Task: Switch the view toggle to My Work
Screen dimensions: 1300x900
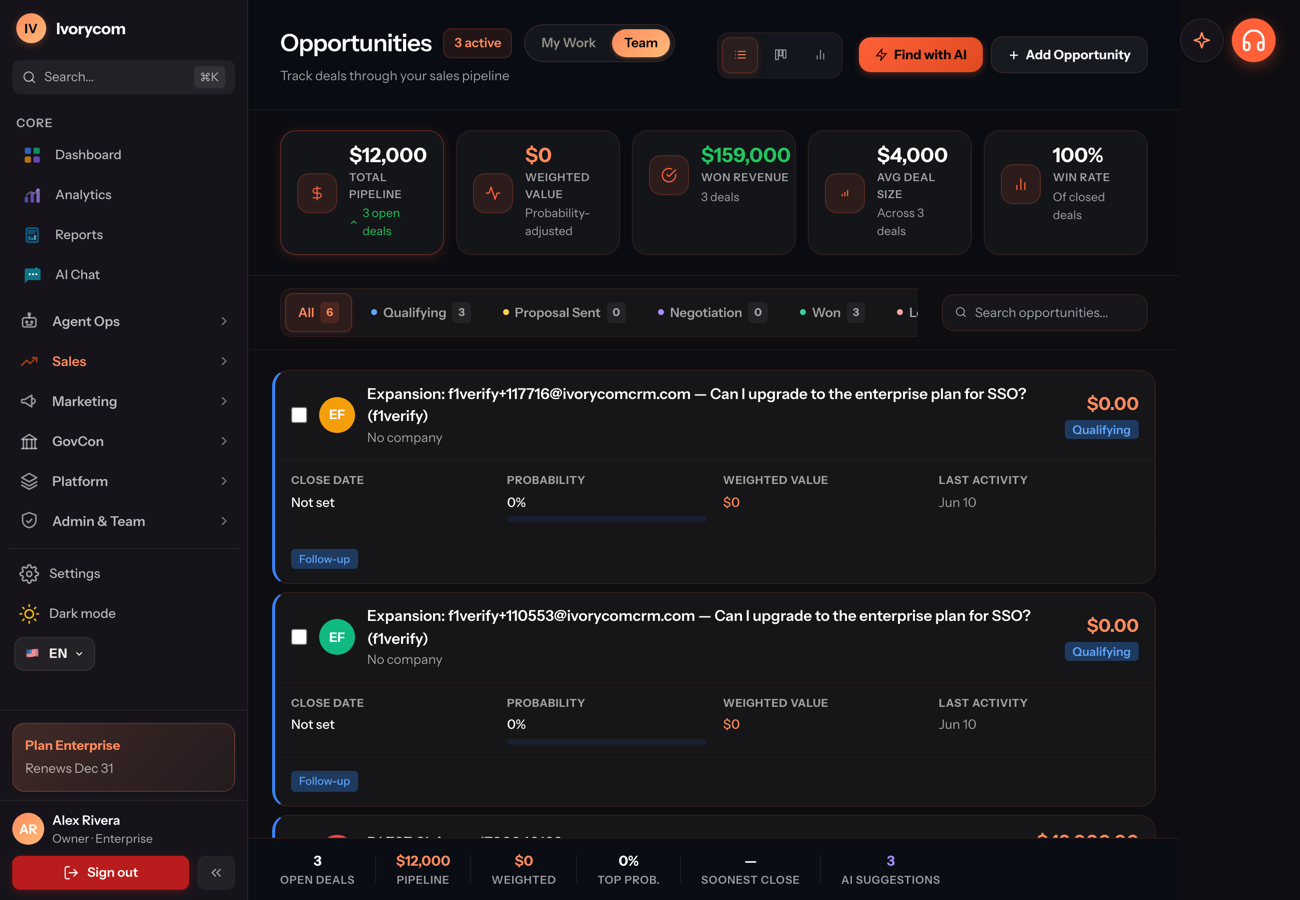Action: click(x=568, y=43)
